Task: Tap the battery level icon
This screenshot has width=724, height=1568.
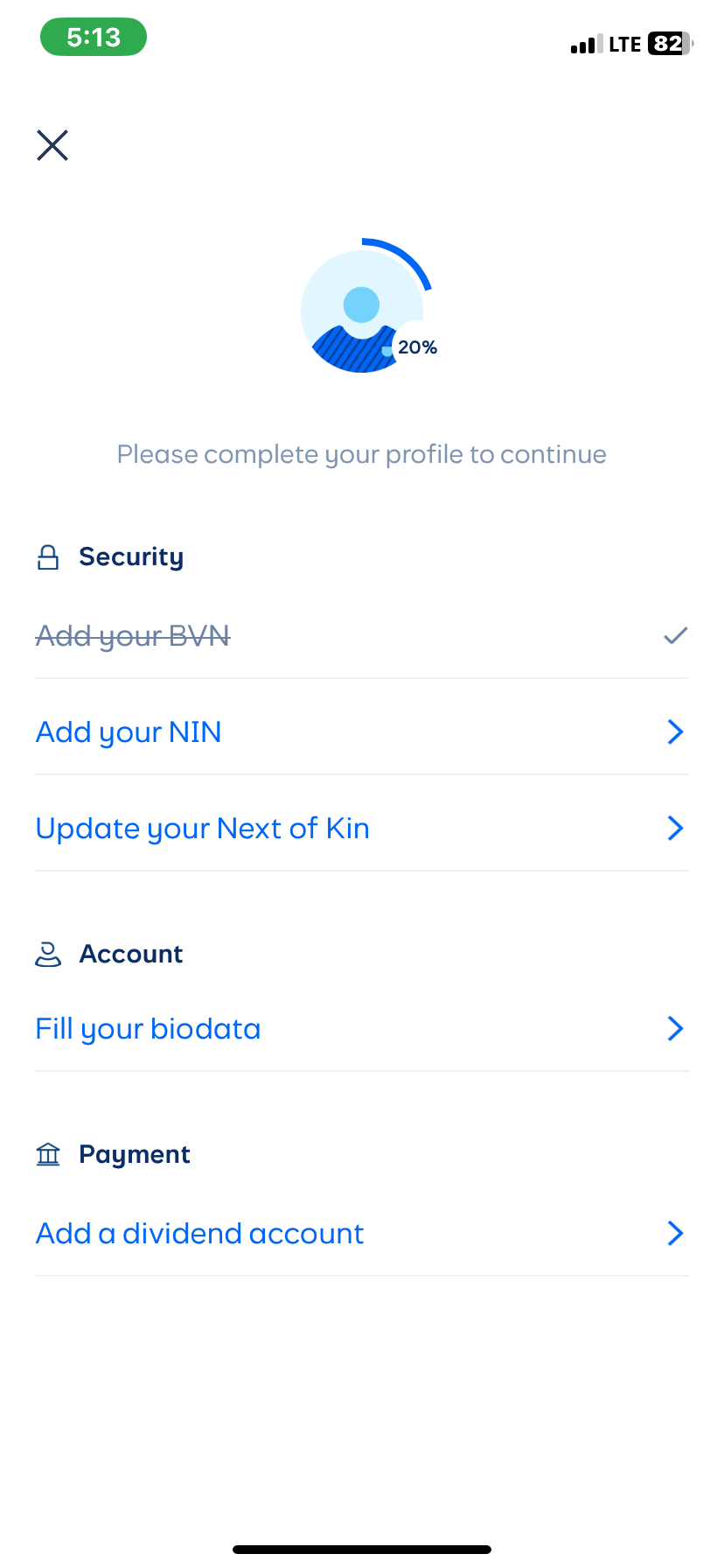Action: [x=669, y=44]
